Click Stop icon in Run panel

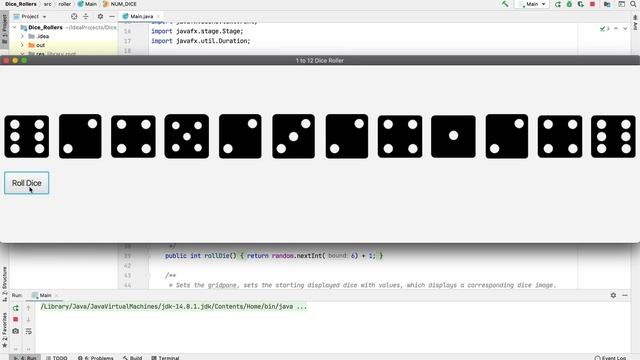tap(16, 319)
